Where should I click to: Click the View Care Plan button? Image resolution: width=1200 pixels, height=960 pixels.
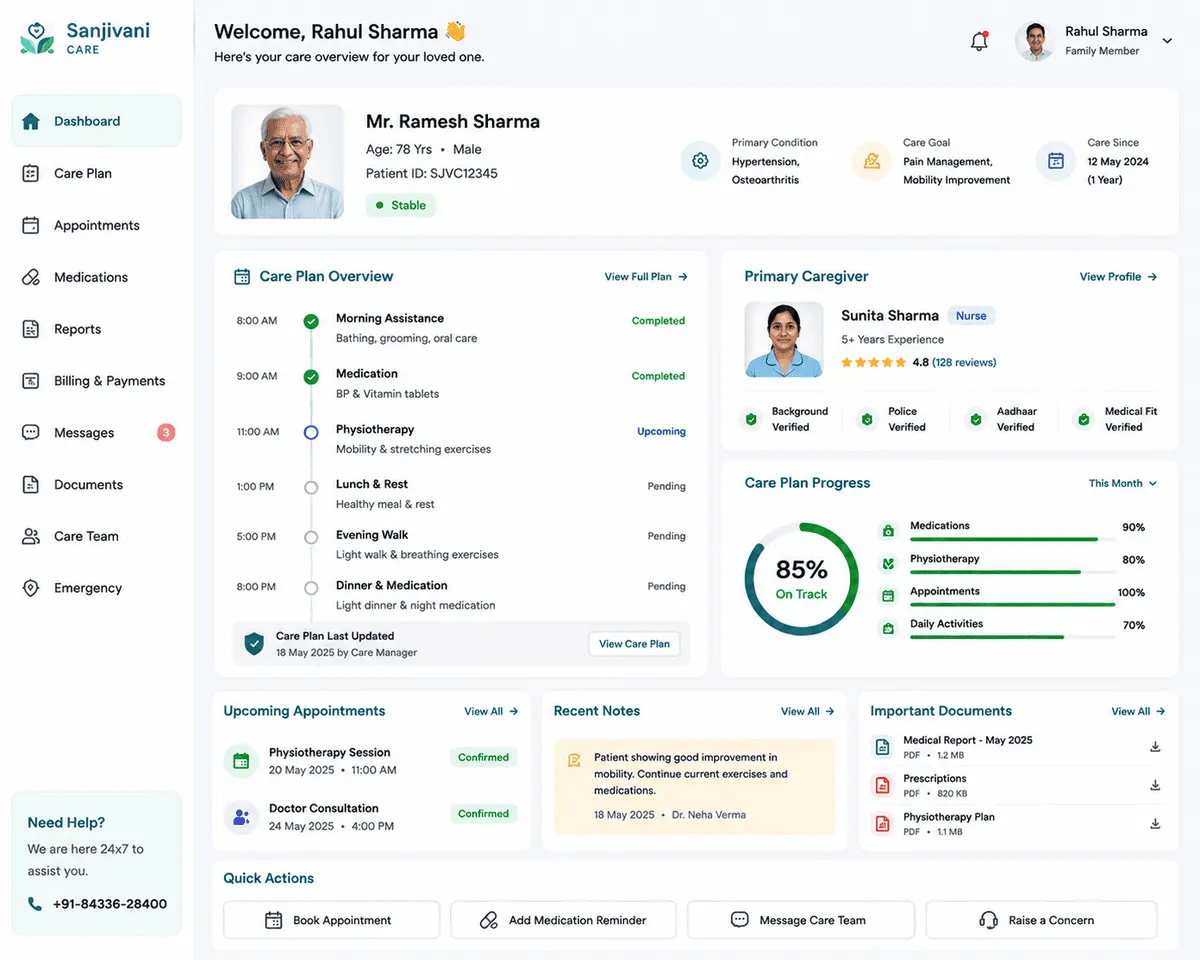634,644
